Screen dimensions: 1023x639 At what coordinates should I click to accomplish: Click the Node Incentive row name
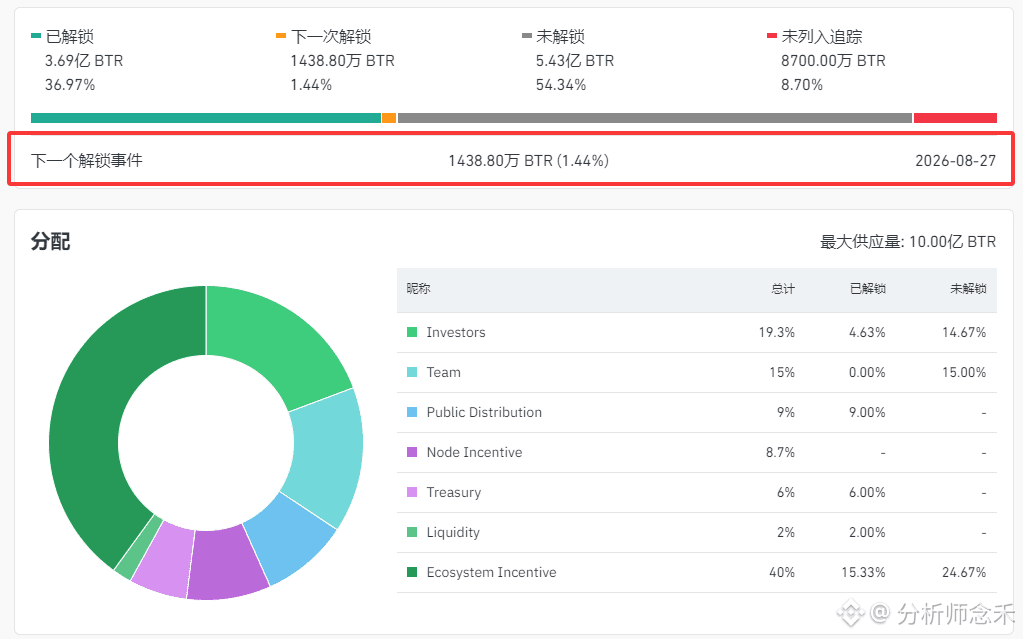474,452
